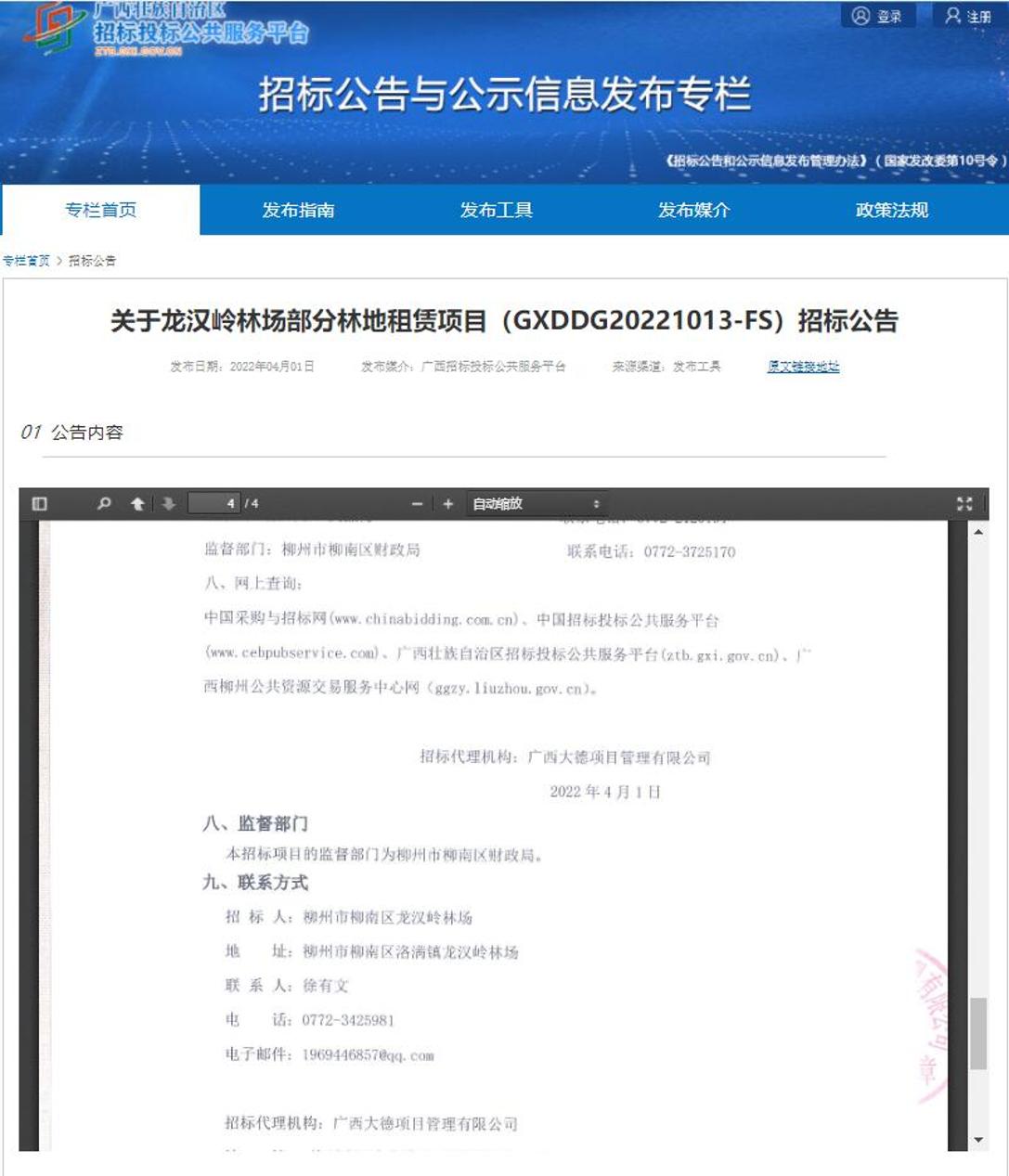Click the announcement title with GXDDG20221013-FS
The width and height of the screenshot is (1009, 1176).
coord(504,321)
